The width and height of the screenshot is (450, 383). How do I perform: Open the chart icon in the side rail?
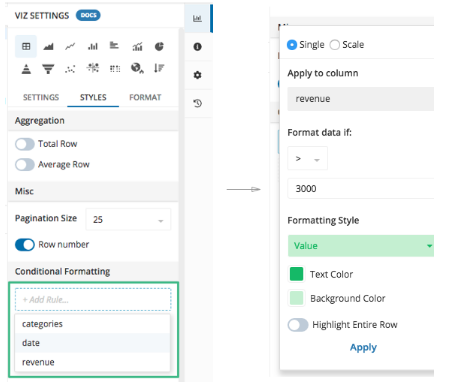tap(197, 18)
